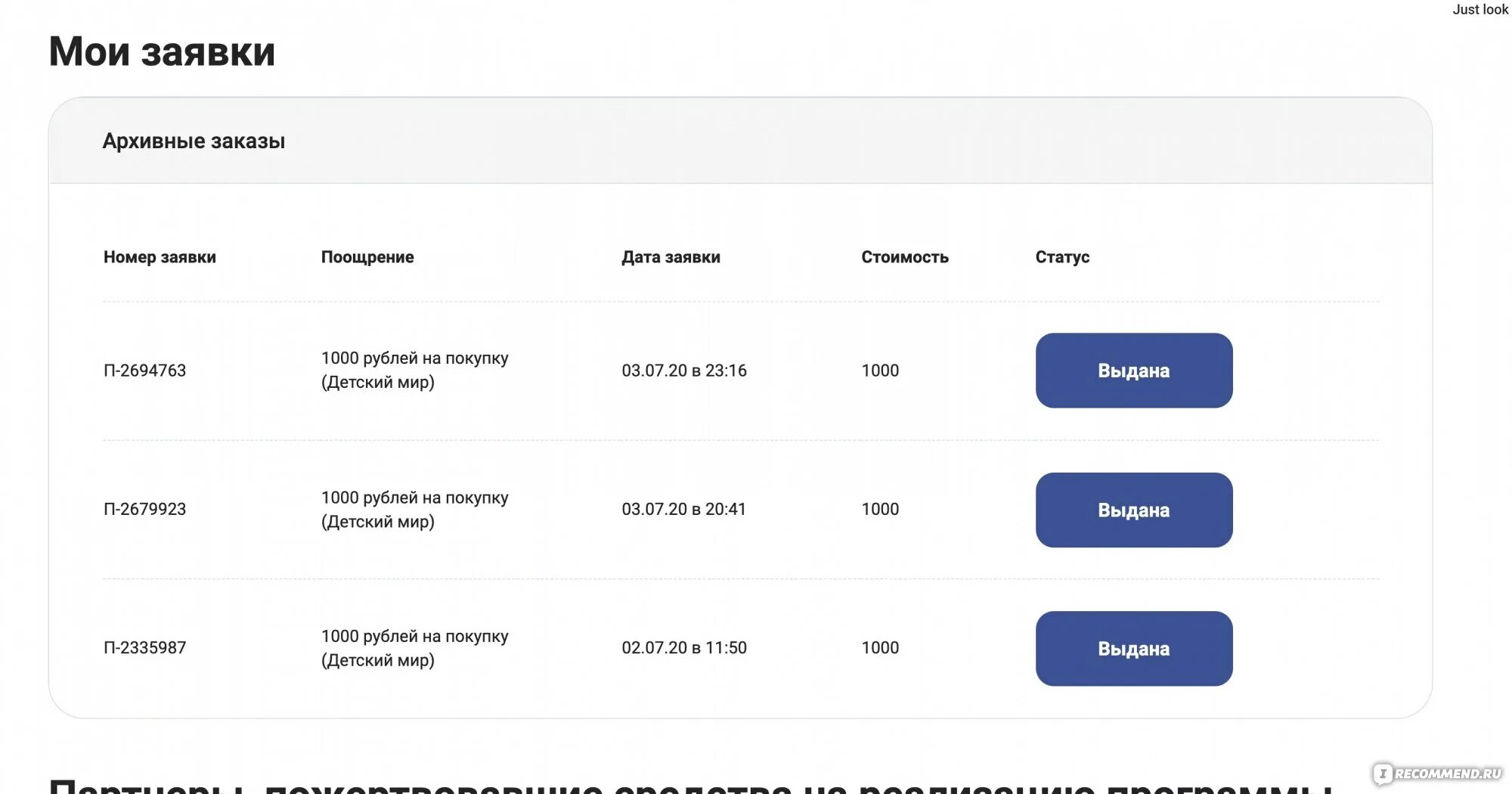Click the Мои заявки page heading

162,51
